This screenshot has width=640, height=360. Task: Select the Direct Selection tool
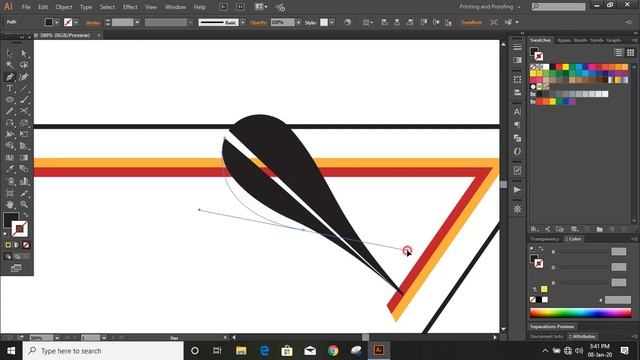coord(24,53)
